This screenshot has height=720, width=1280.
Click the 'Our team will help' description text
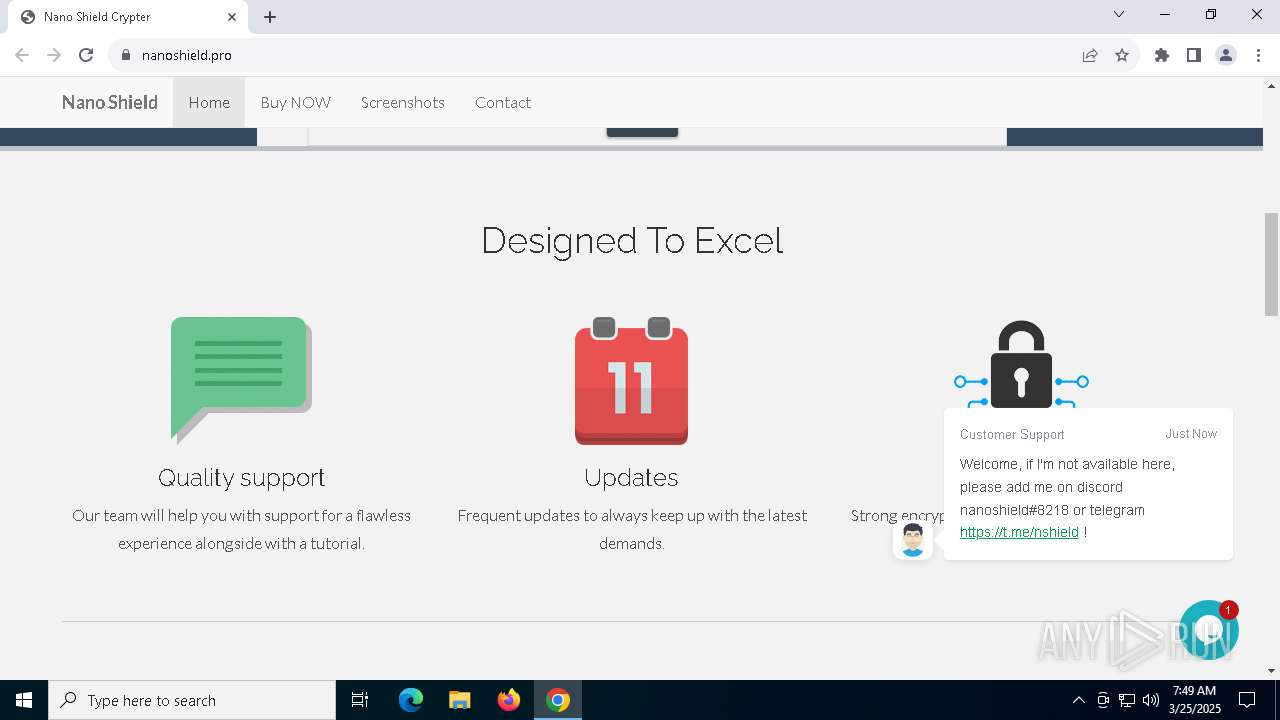[241, 529]
